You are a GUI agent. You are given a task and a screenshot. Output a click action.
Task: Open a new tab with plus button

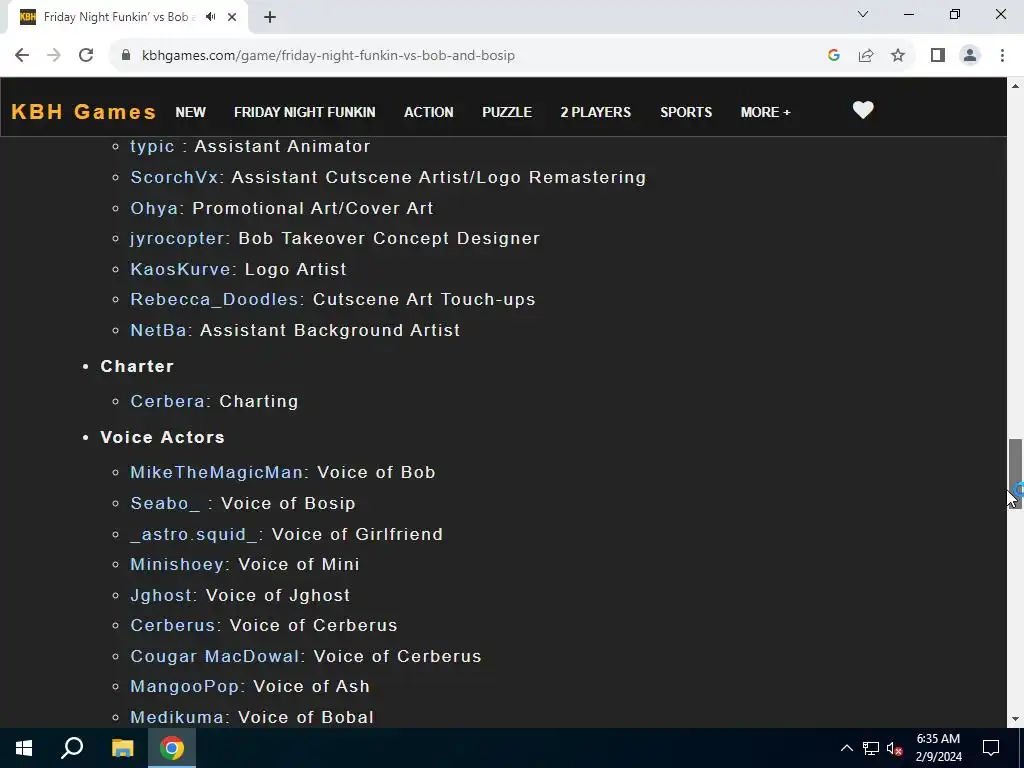point(270,17)
